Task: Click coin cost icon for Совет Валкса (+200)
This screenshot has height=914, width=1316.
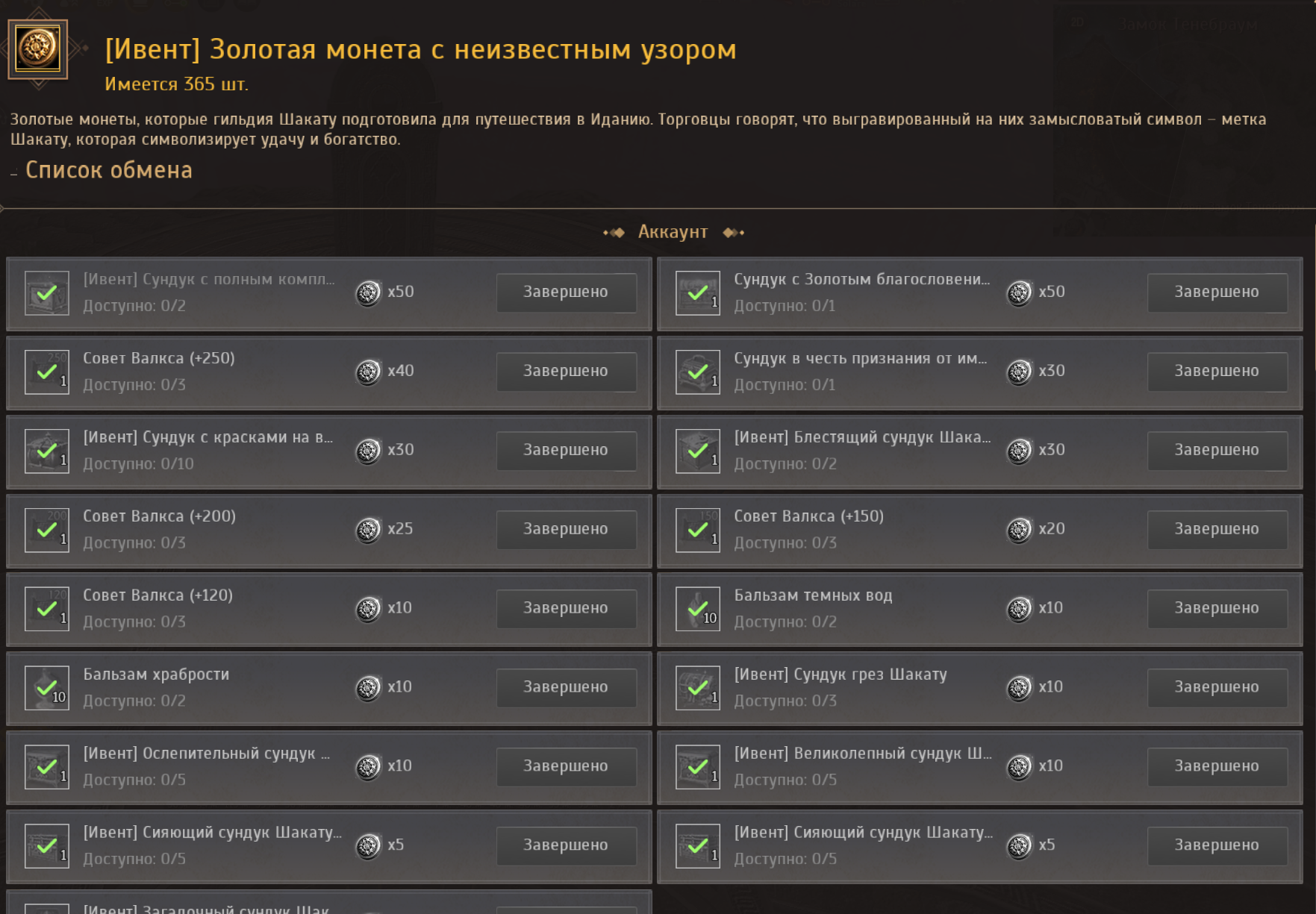Action: pyautogui.click(x=368, y=530)
